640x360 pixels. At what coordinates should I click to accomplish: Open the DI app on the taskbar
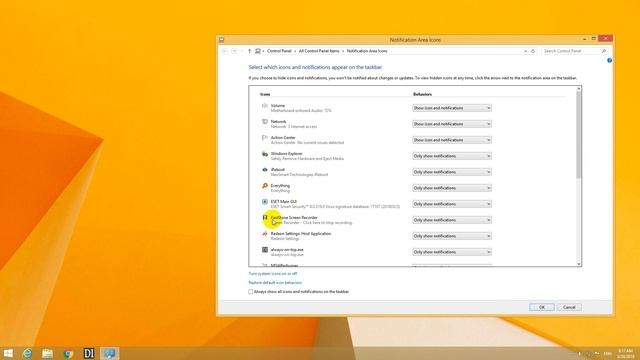click(x=89, y=353)
